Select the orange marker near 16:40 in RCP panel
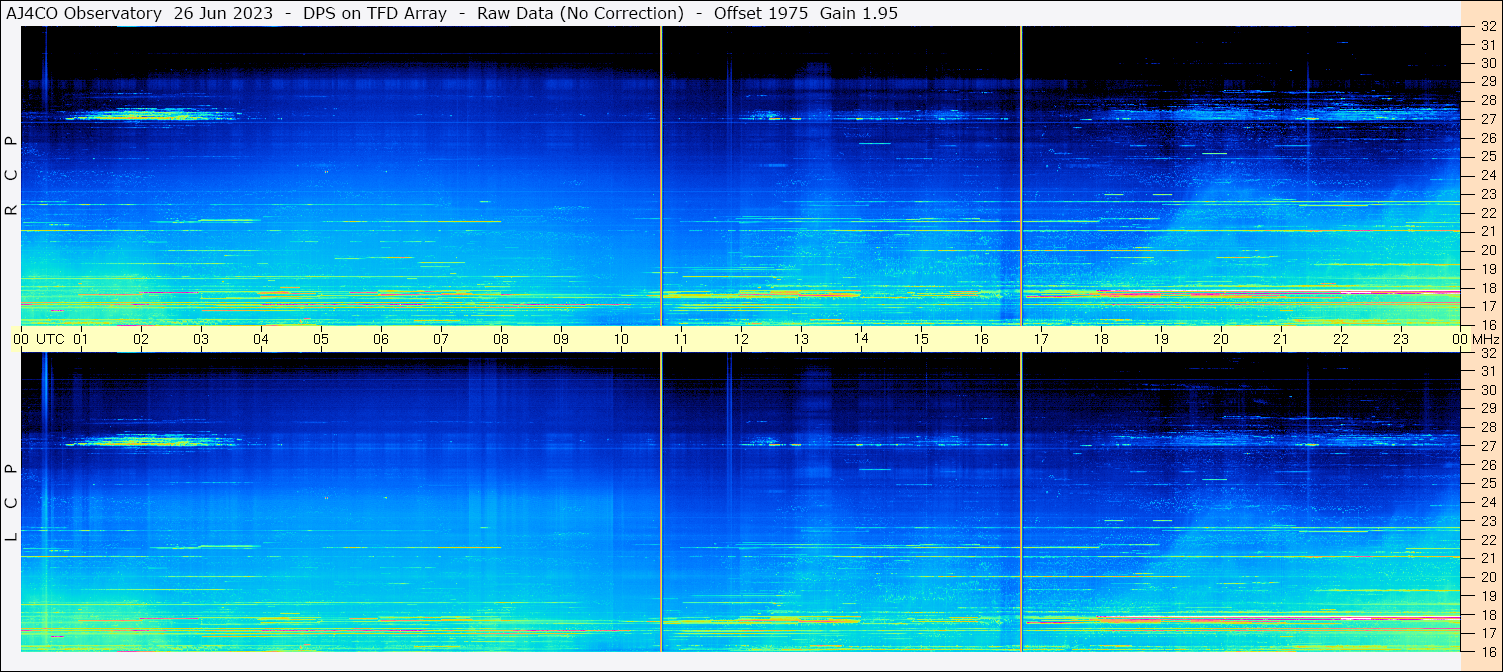The image size is (1503, 672). pyautogui.click(x=1021, y=175)
